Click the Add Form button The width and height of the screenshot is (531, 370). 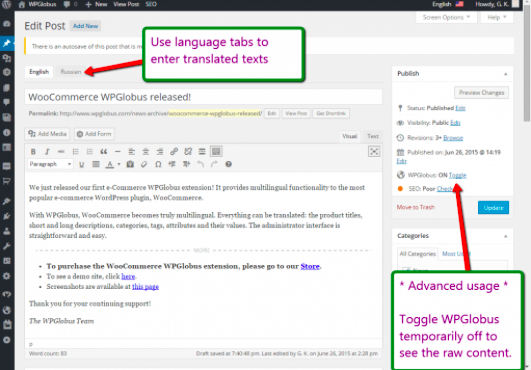pyautogui.click(x=94, y=134)
